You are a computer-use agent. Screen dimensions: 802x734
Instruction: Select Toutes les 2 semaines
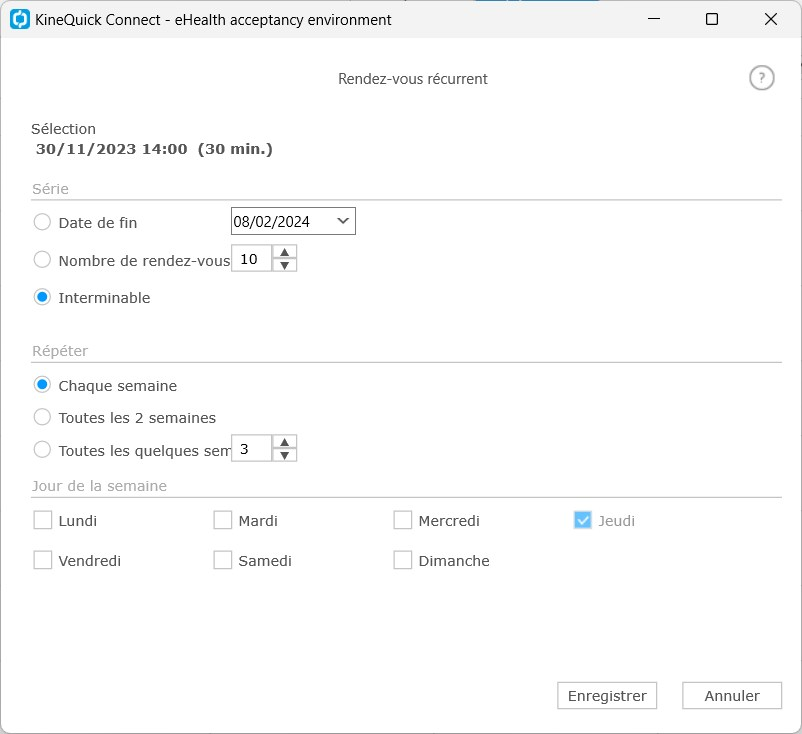click(x=42, y=417)
